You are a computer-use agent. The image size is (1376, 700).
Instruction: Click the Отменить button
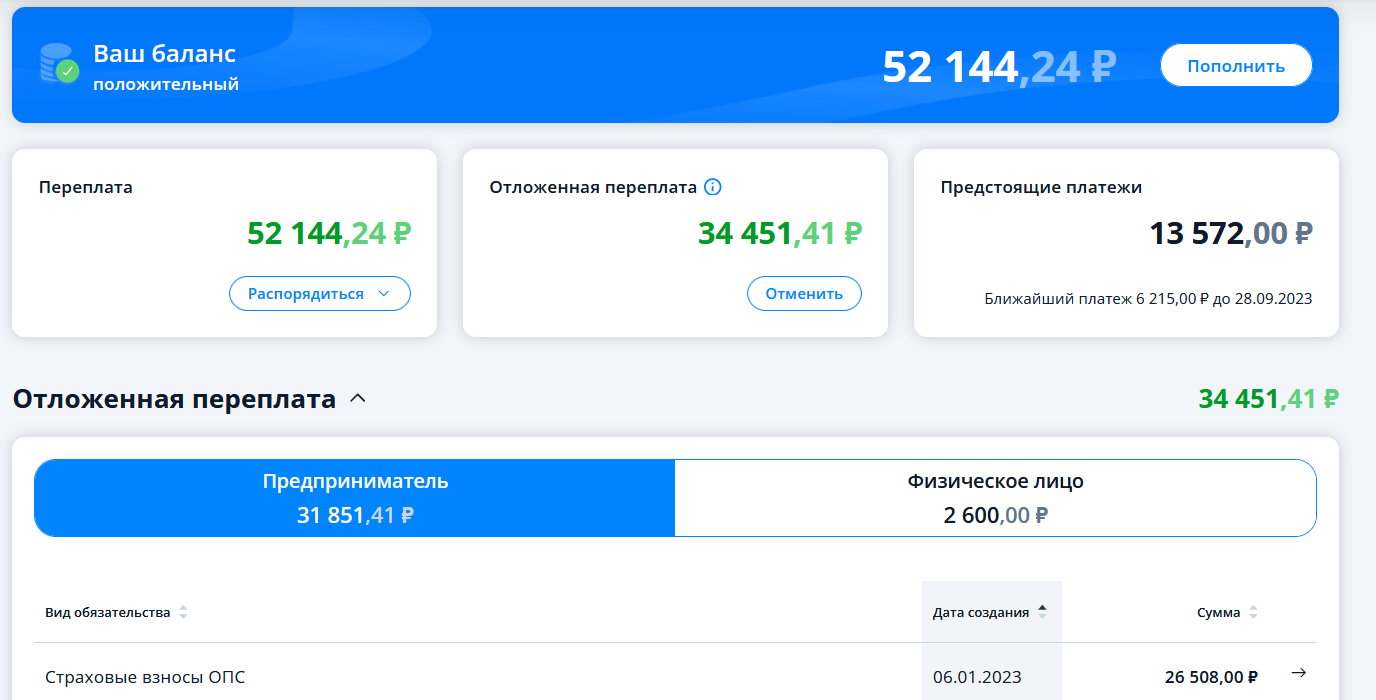(x=804, y=294)
